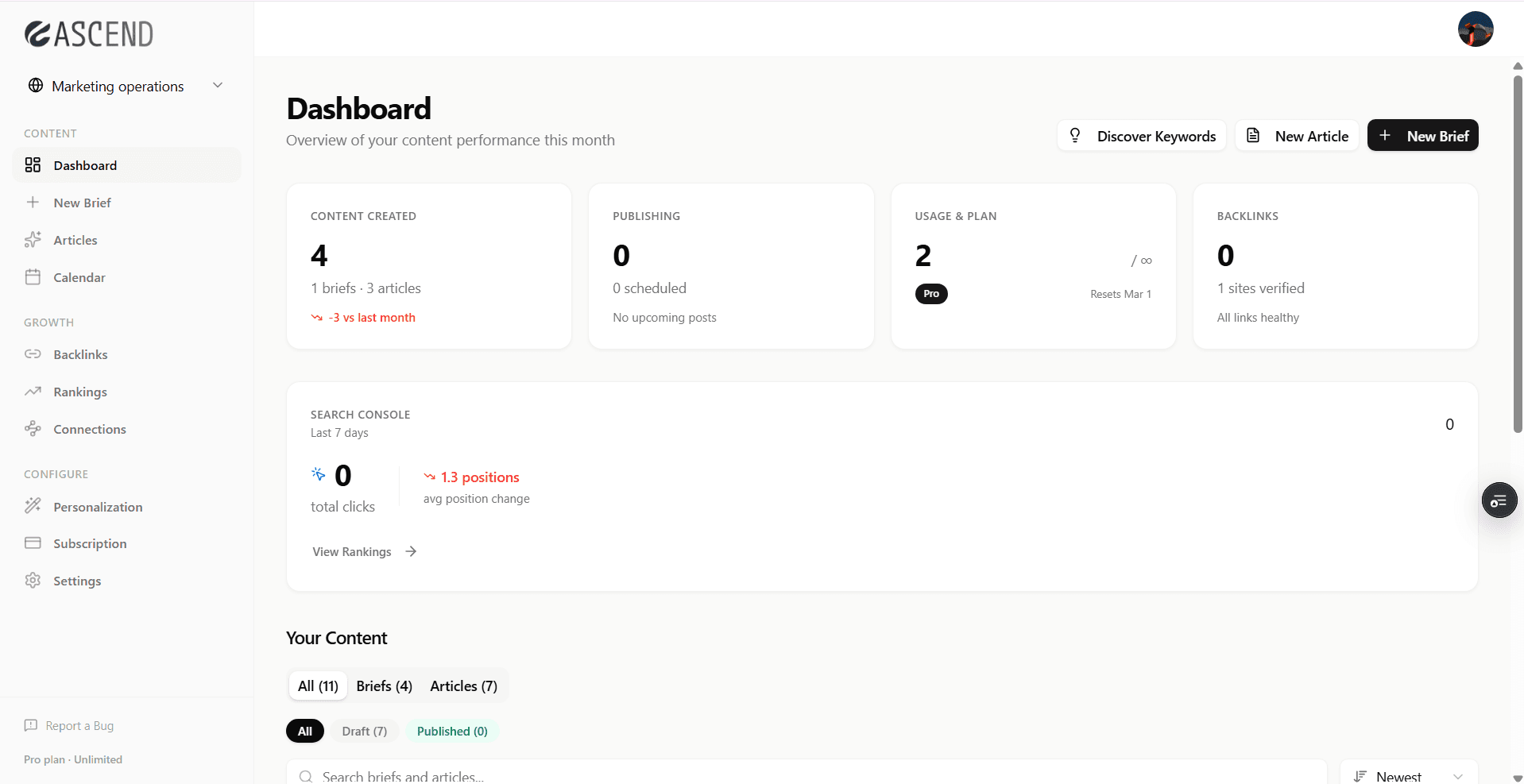The width and height of the screenshot is (1524, 784).
Task: Open Personalization settings
Action: (98, 506)
